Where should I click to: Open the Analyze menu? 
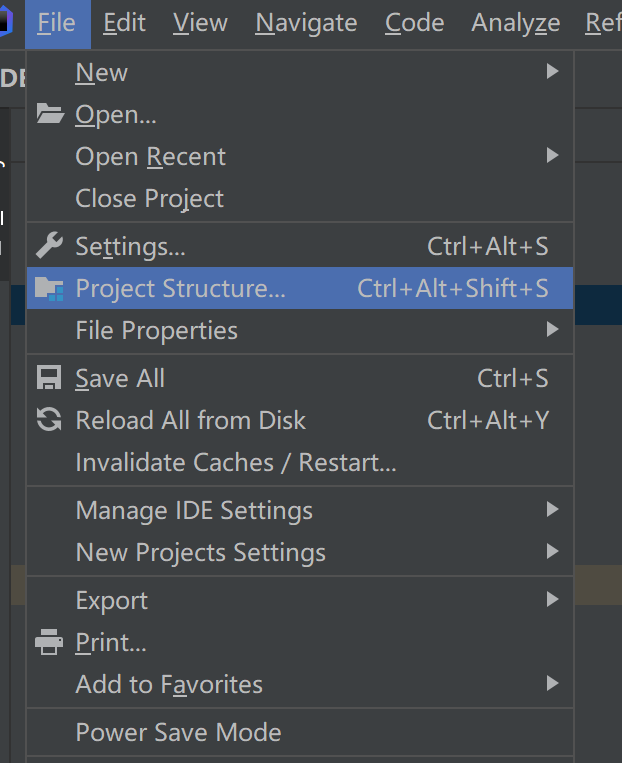pyautogui.click(x=516, y=23)
